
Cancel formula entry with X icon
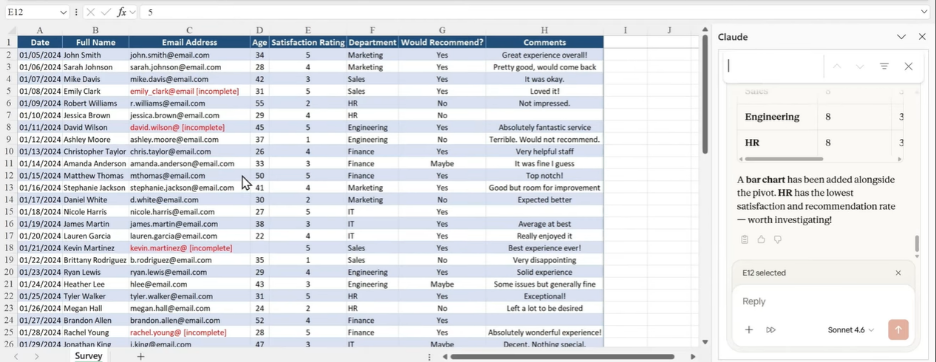[x=91, y=12]
